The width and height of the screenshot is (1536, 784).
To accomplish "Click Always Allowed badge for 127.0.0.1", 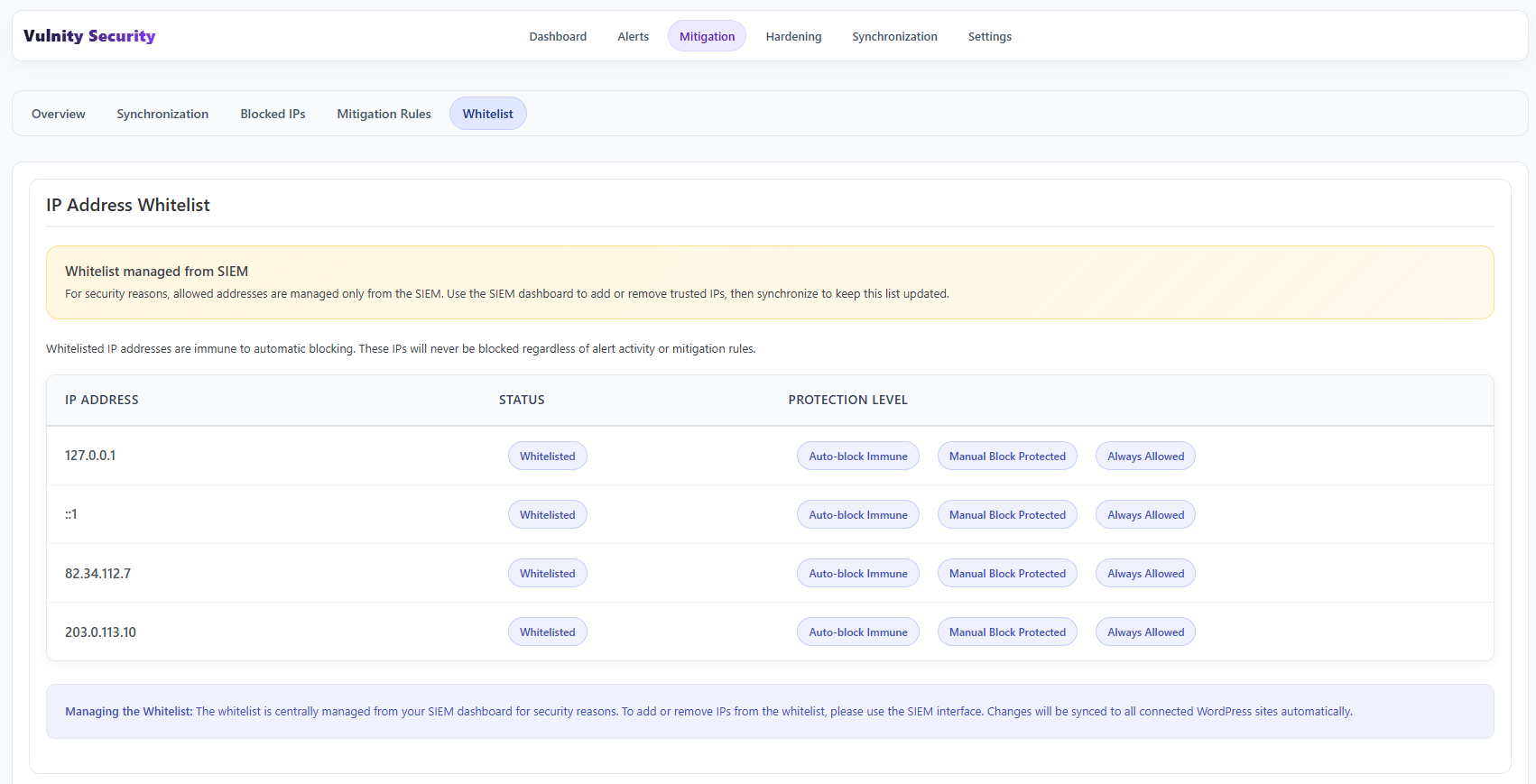I will (x=1145, y=456).
